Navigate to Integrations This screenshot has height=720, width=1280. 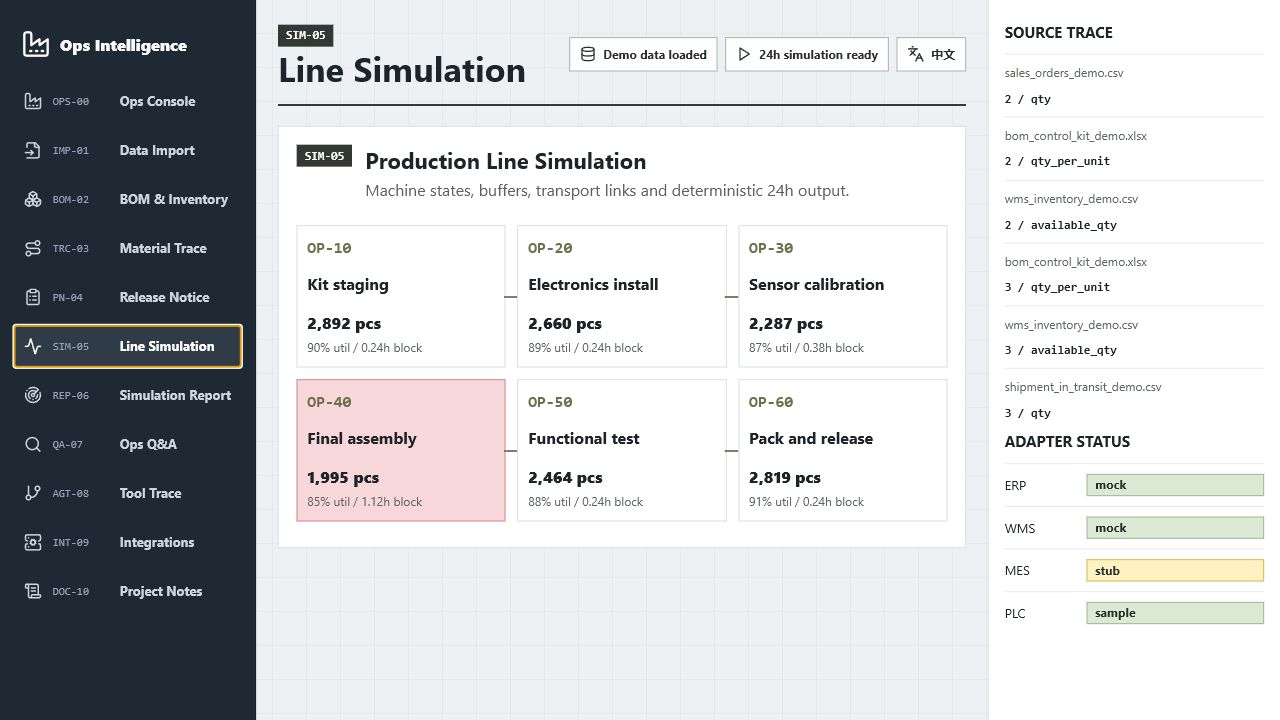[127, 542]
